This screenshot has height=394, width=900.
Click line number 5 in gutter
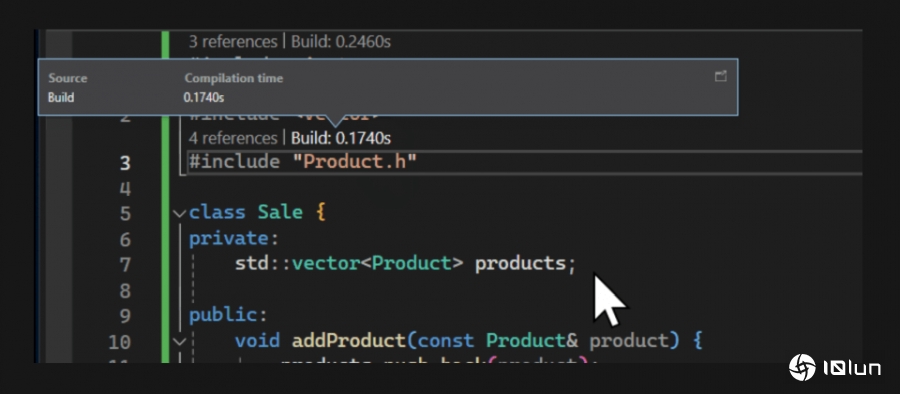pos(125,214)
